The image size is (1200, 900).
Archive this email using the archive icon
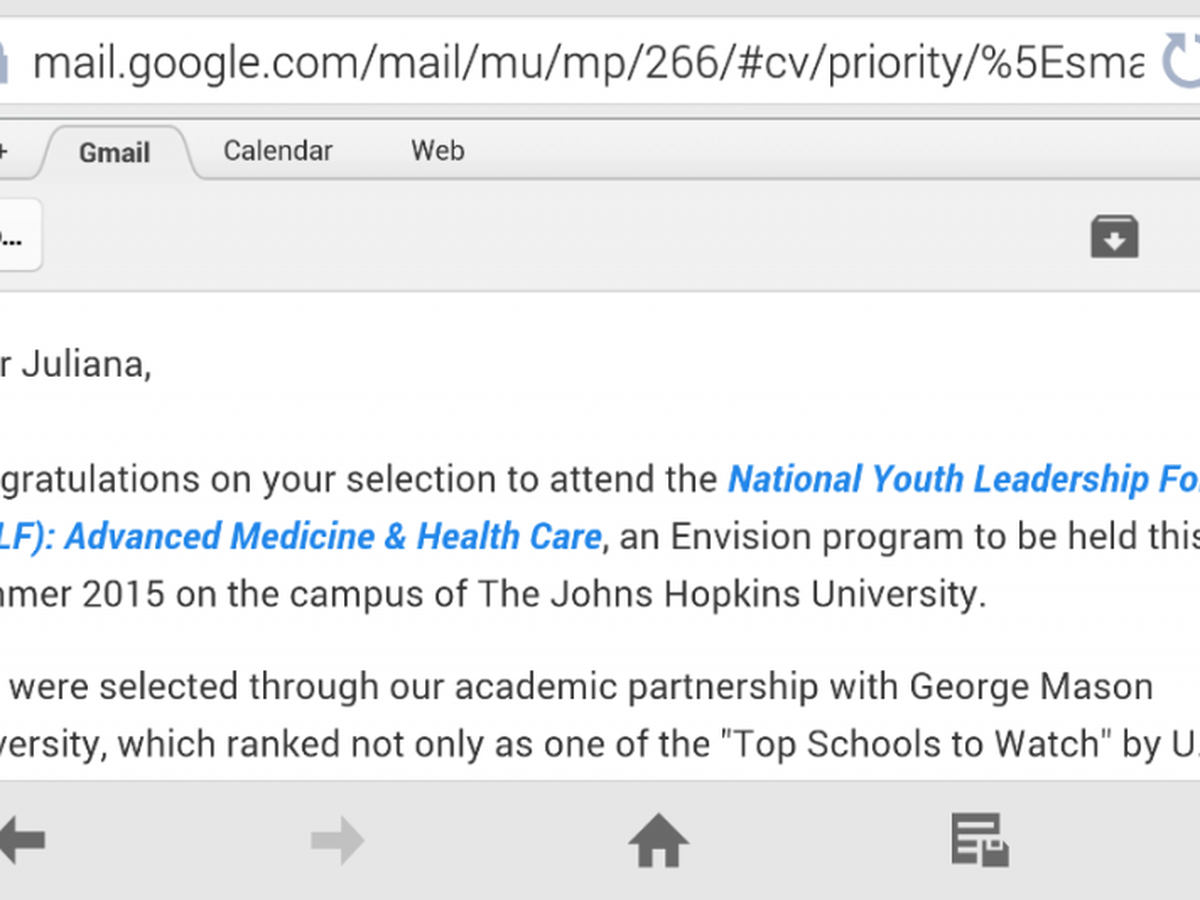point(1114,237)
